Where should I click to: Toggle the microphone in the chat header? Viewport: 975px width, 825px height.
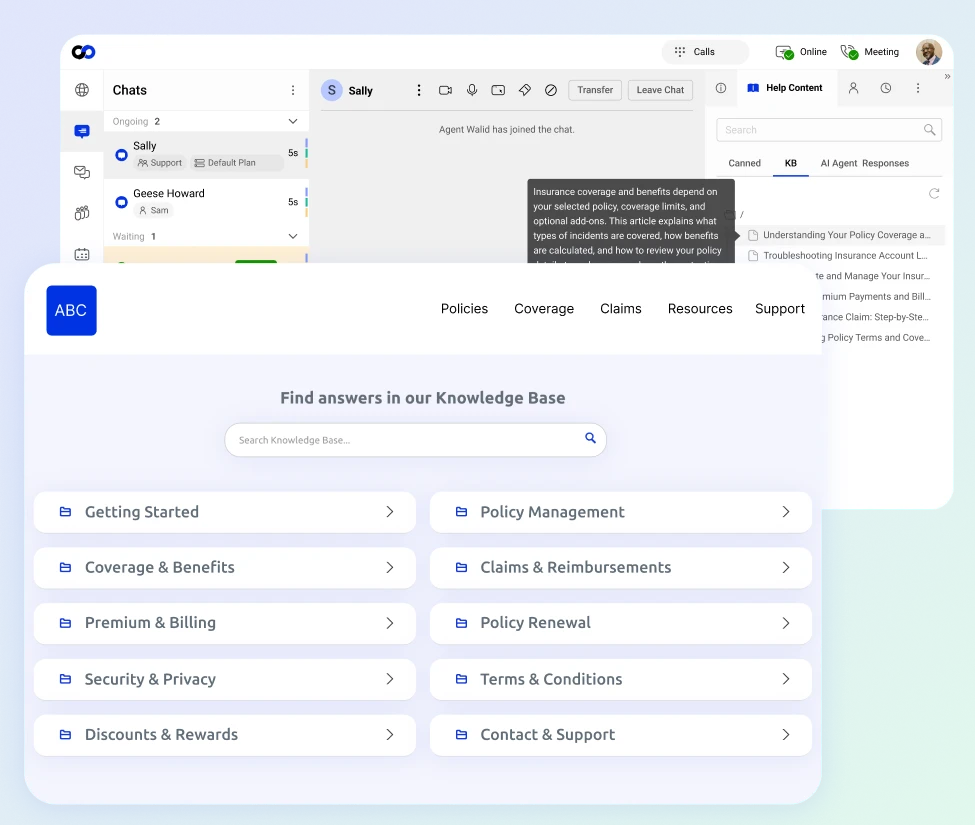(471, 90)
